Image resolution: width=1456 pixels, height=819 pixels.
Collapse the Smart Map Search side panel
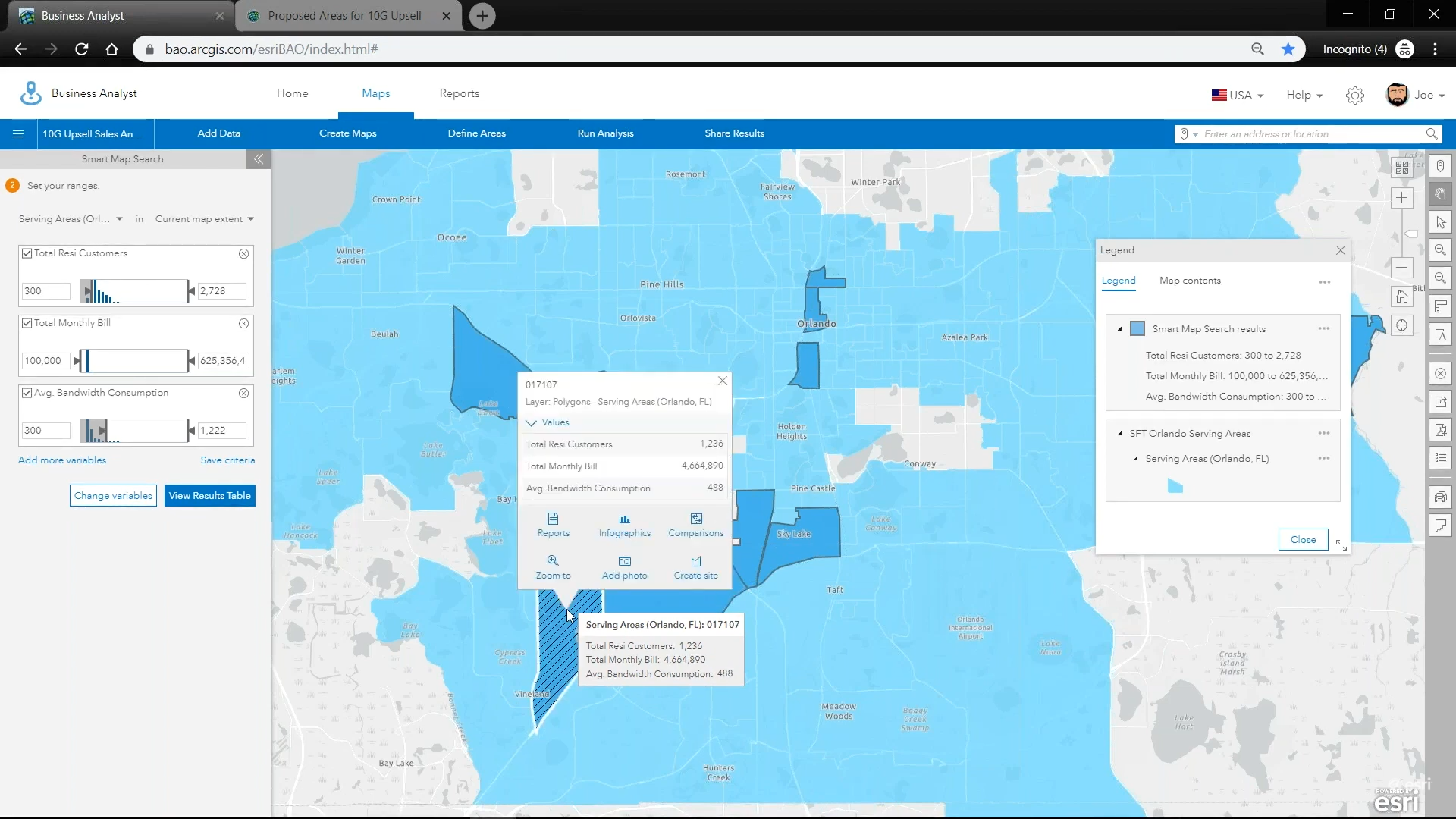coord(258,159)
